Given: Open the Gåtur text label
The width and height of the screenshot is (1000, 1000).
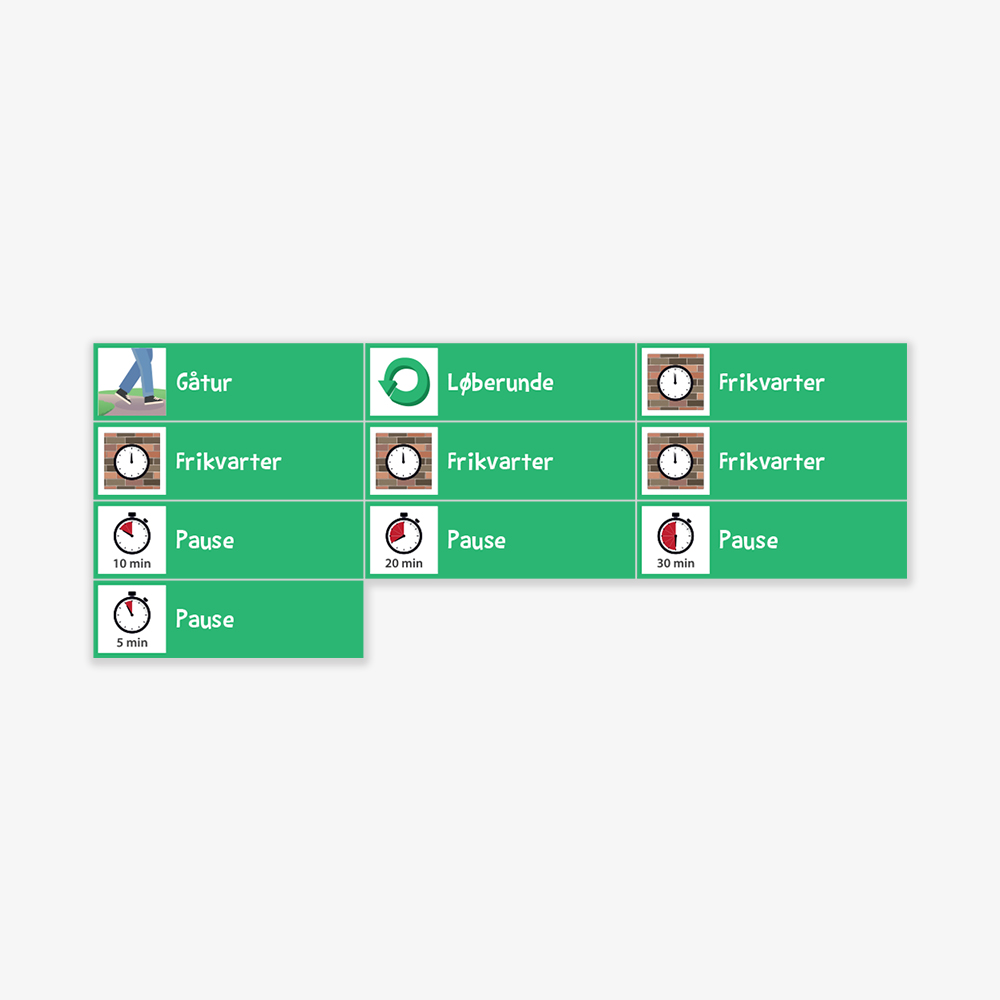Looking at the screenshot, I should (204, 382).
